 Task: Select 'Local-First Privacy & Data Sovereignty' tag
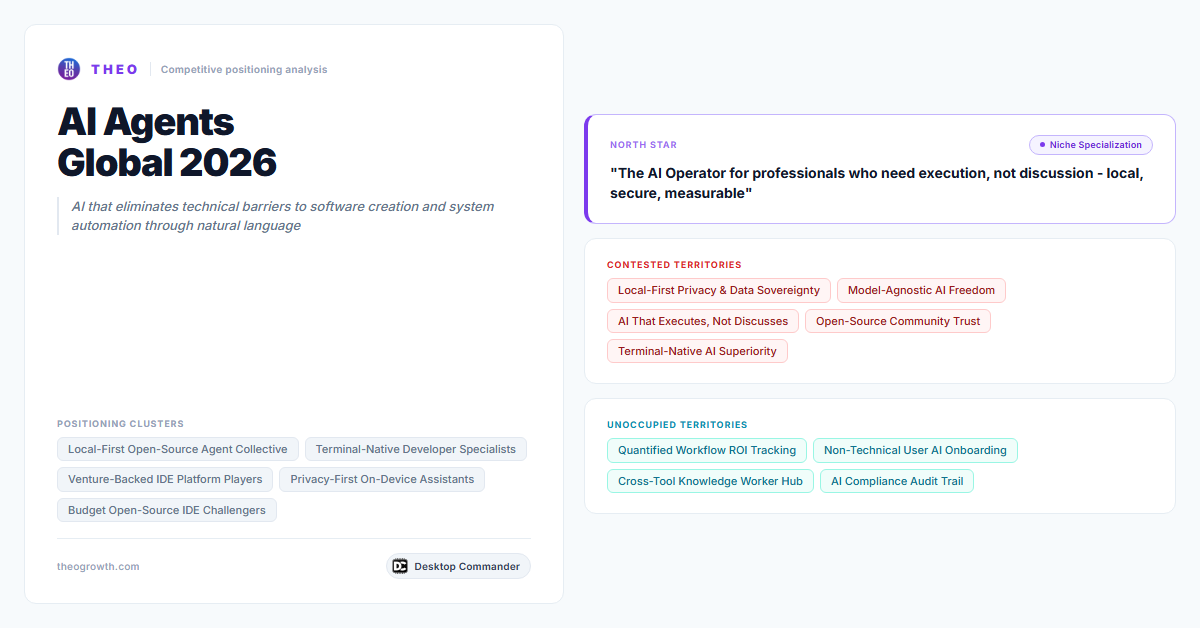[719, 290]
